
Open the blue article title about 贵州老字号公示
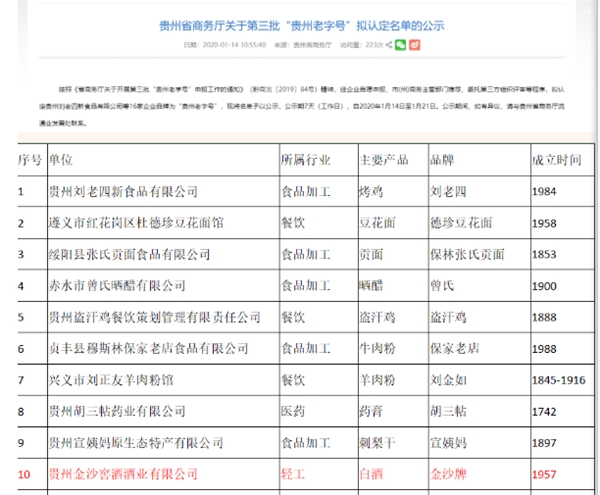click(x=302, y=26)
